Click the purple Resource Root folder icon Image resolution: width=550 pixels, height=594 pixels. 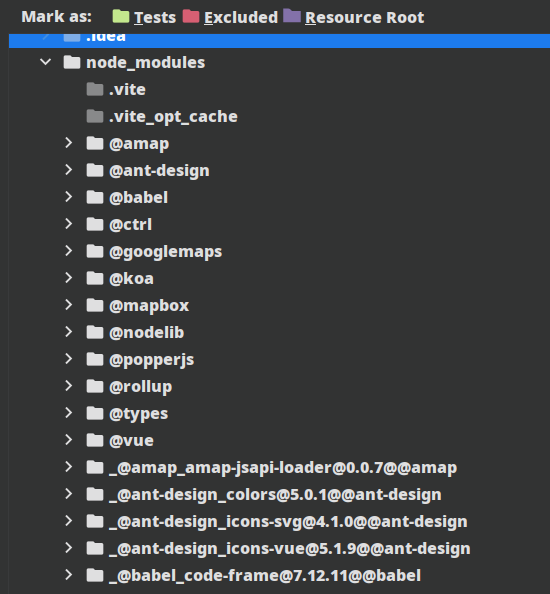(x=292, y=16)
